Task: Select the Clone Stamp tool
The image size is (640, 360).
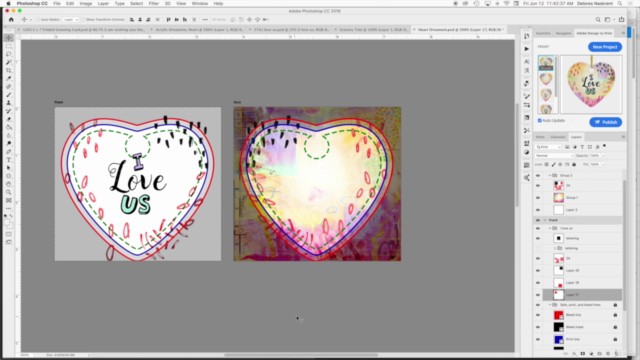Action: [x=9, y=103]
